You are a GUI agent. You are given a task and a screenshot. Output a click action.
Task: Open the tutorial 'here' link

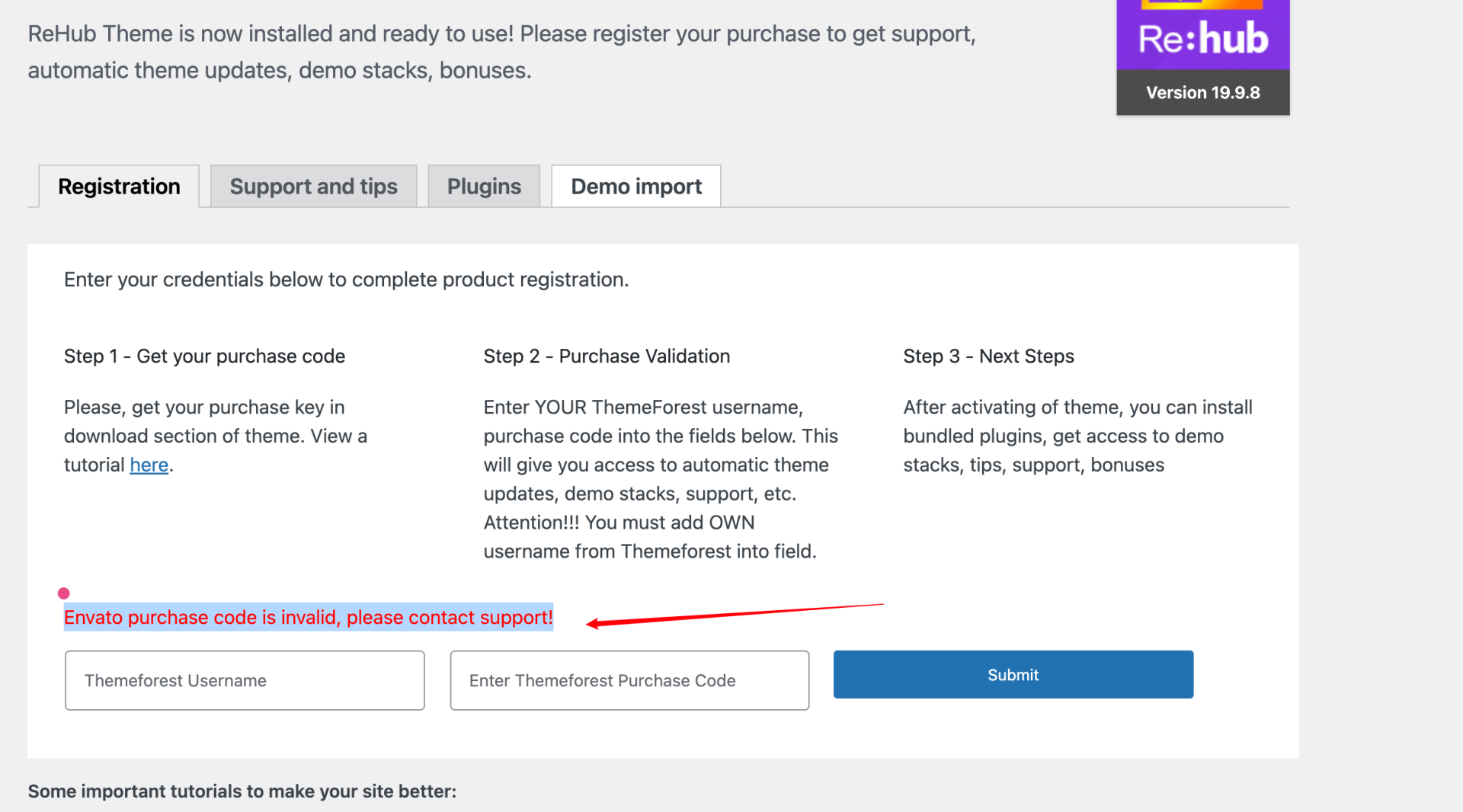149,465
